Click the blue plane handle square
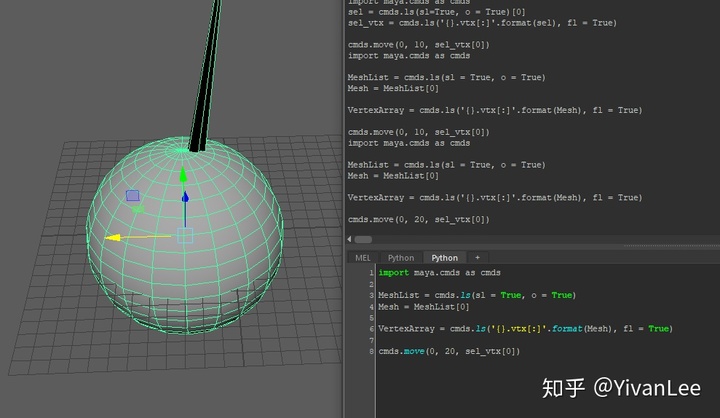 click(133, 196)
